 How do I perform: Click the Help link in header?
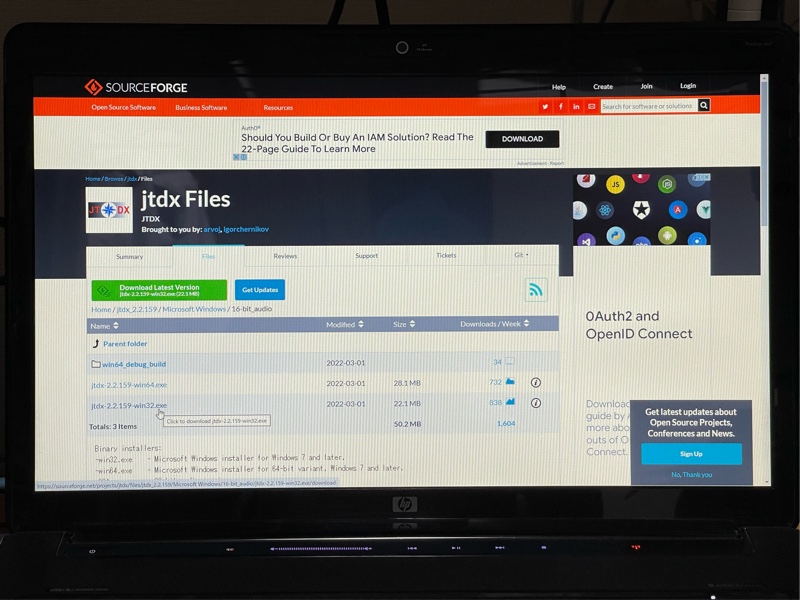(559, 87)
